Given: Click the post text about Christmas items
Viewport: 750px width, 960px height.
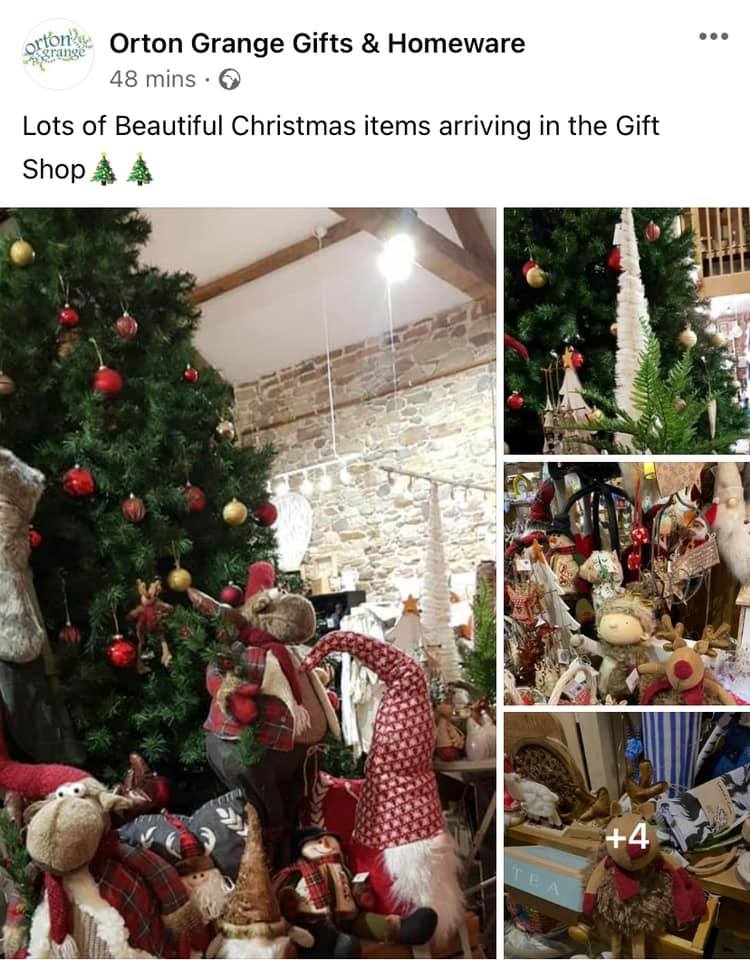Looking at the screenshot, I should (340, 148).
